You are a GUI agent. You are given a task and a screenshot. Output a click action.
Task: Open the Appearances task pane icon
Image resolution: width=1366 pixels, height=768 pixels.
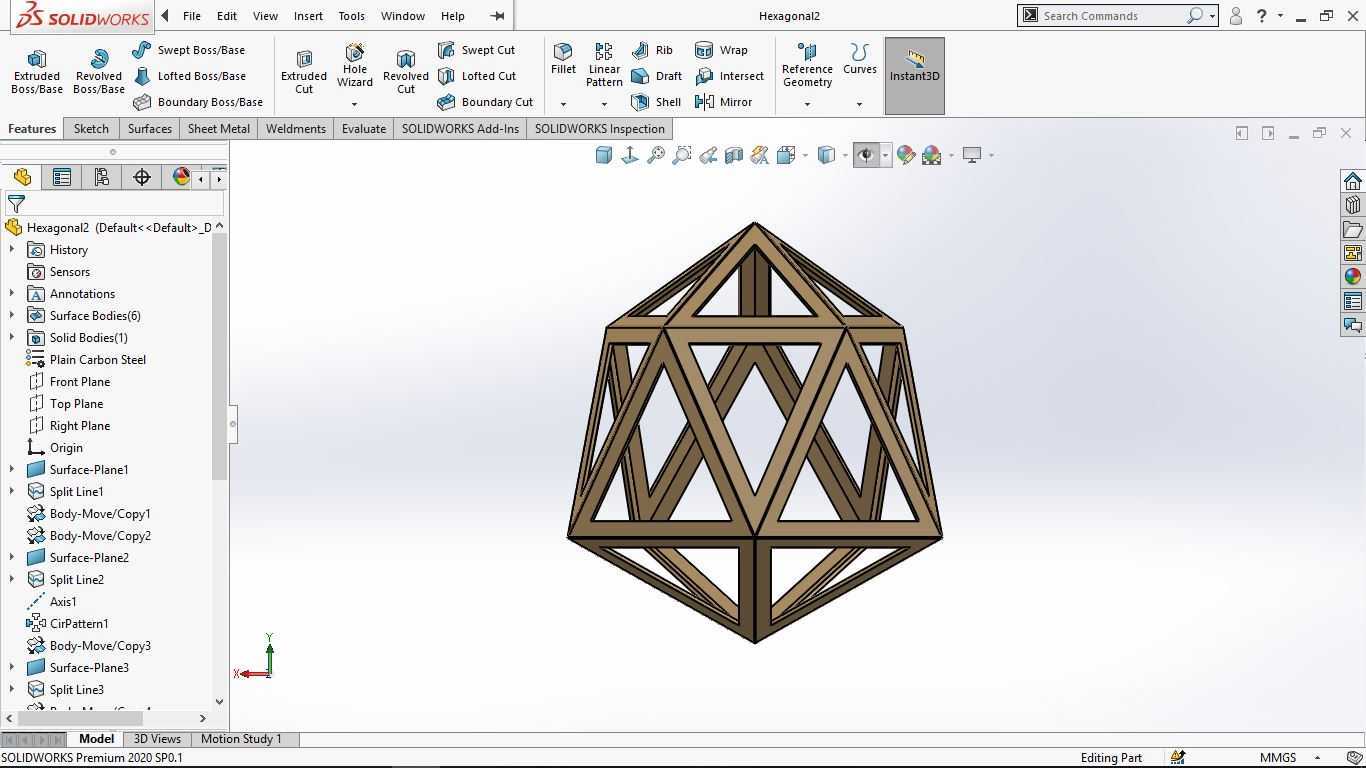[1353, 276]
